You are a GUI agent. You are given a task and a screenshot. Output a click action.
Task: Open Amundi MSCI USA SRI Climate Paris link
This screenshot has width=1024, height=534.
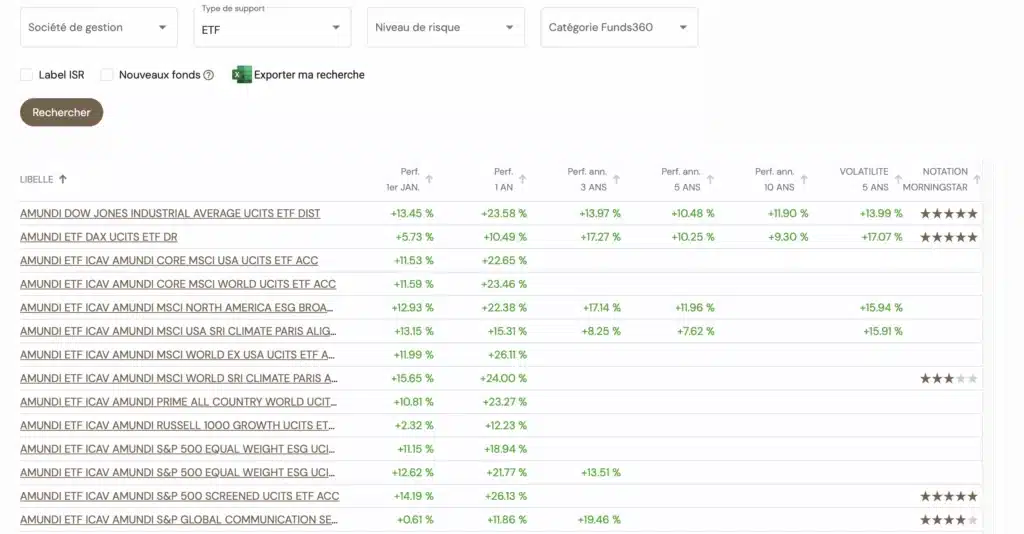(178, 331)
